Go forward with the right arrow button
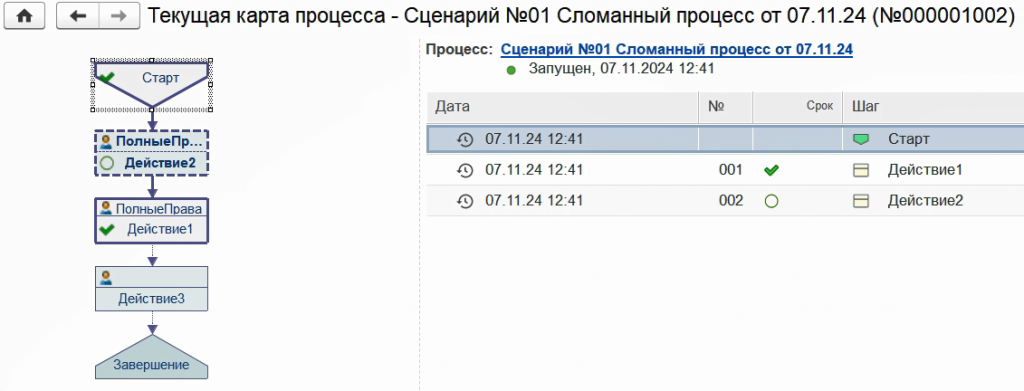The image size is (1024, 391). [x=118, y=16]
